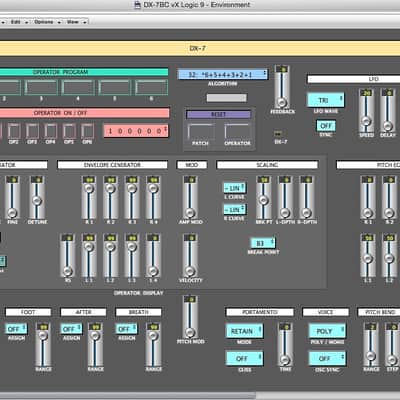Click the oscillator Fine slider

pos(13,197)
